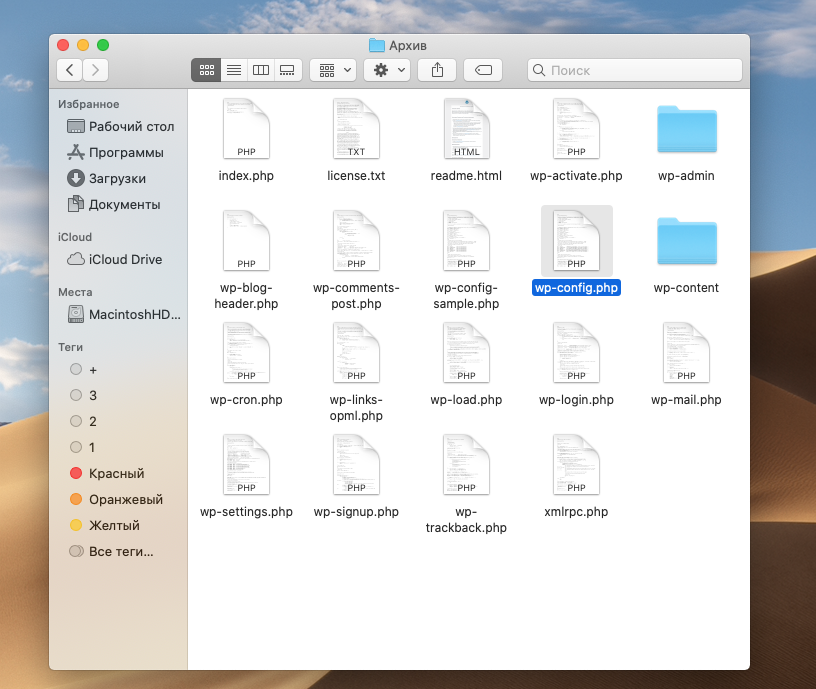Select wp-cron.php file icon
This screenshot has height=689, width=816.
(246, 352)
